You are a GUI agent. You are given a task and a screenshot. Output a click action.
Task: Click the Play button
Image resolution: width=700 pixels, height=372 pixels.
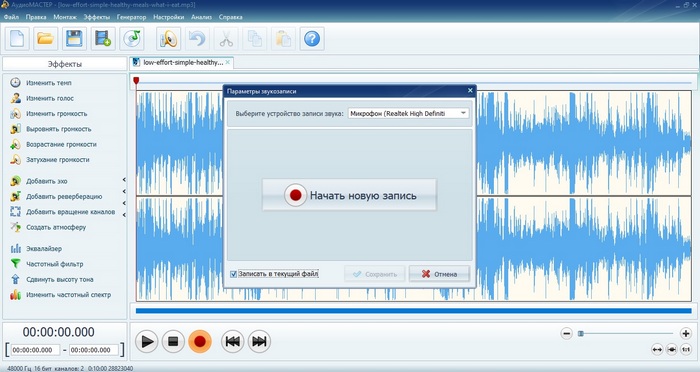pyautogui.click(x=146, y=342)
